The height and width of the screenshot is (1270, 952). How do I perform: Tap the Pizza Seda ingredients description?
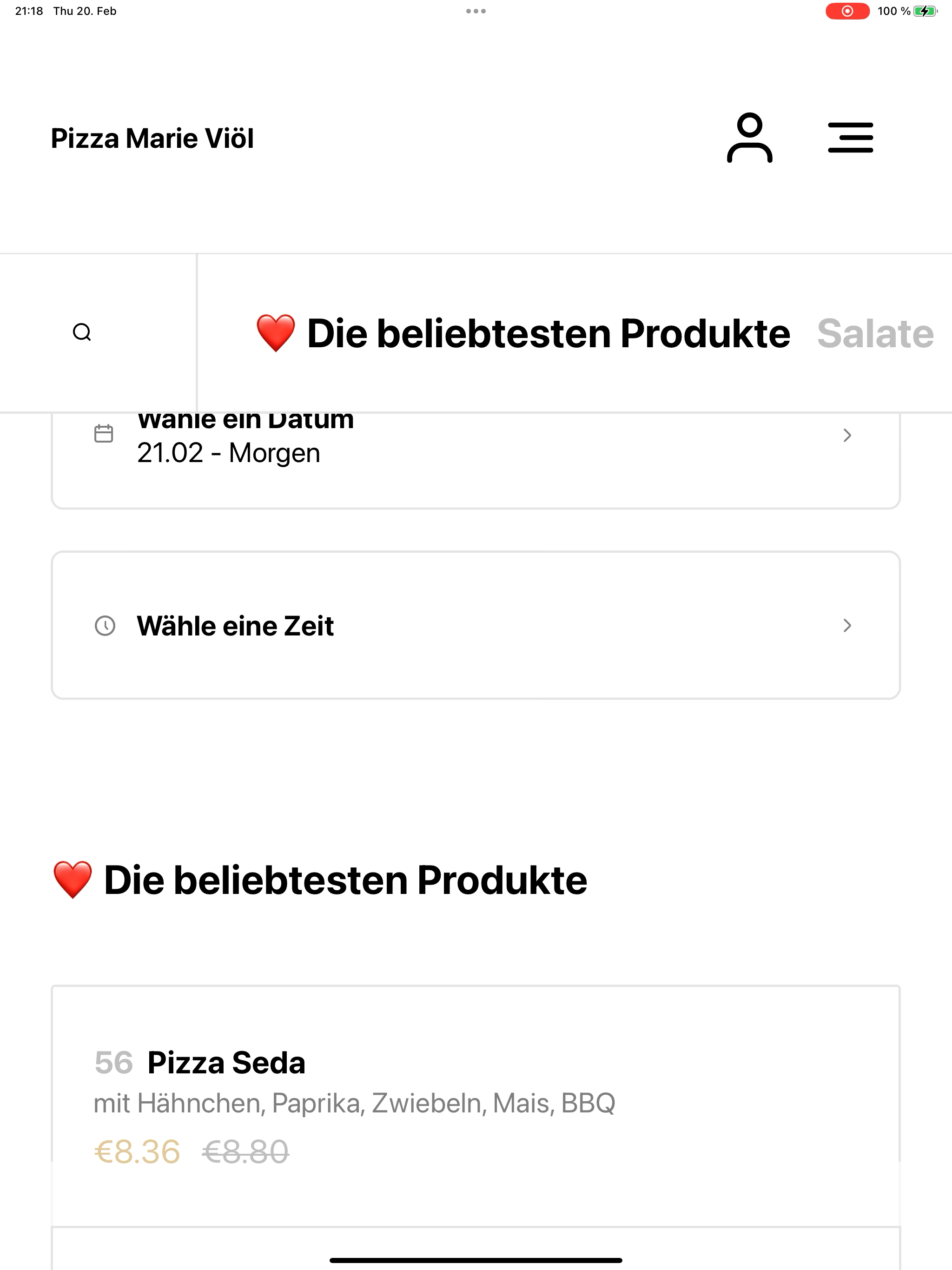pyautogui.click(x=354, y=1104)
